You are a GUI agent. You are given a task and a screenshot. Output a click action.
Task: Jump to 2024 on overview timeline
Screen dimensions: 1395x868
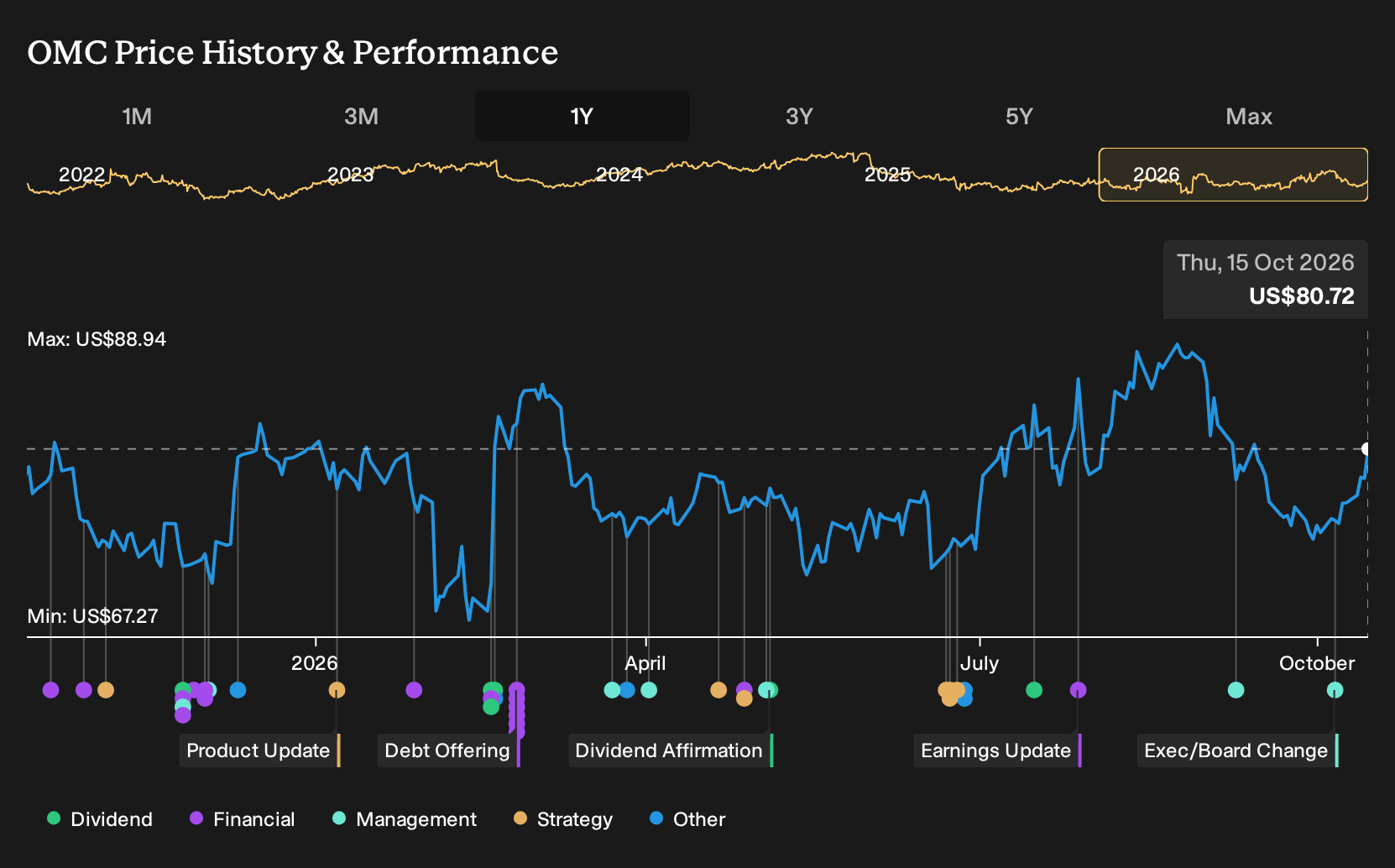tap(619, 175)
